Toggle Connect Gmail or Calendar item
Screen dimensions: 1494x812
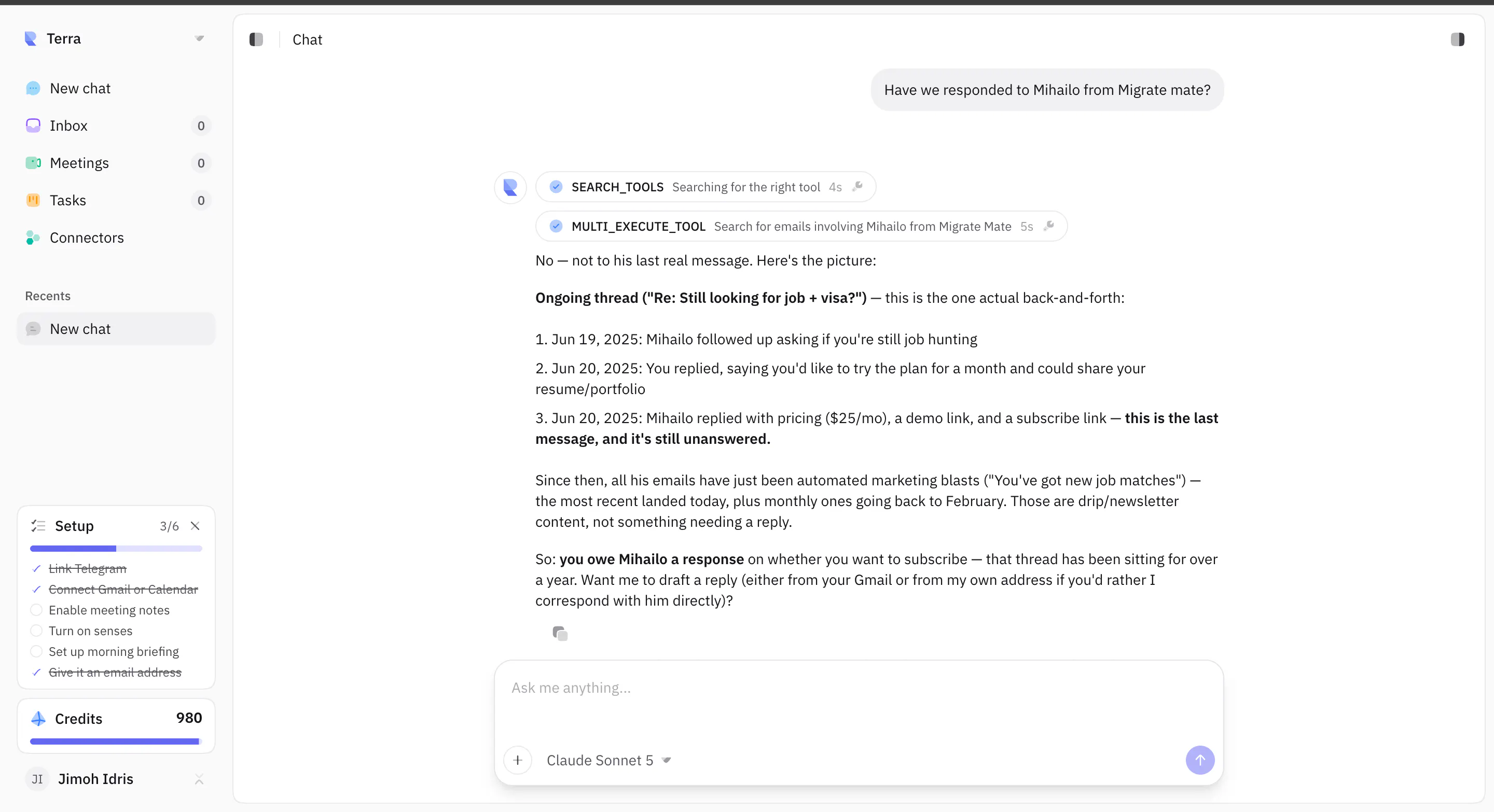36,590
